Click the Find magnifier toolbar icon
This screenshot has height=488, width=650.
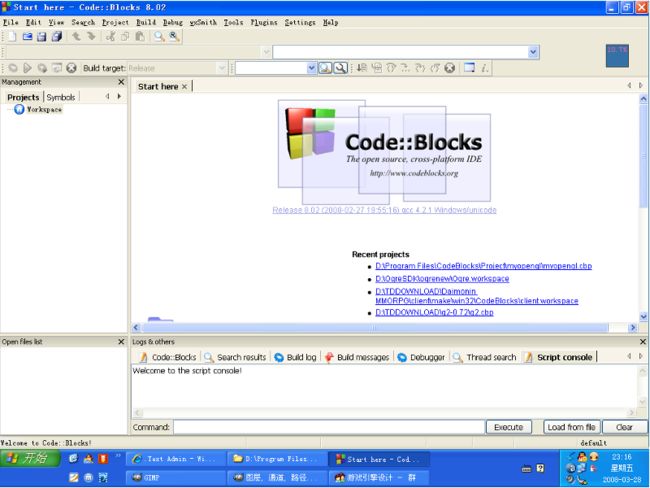[x=159, y=36]
